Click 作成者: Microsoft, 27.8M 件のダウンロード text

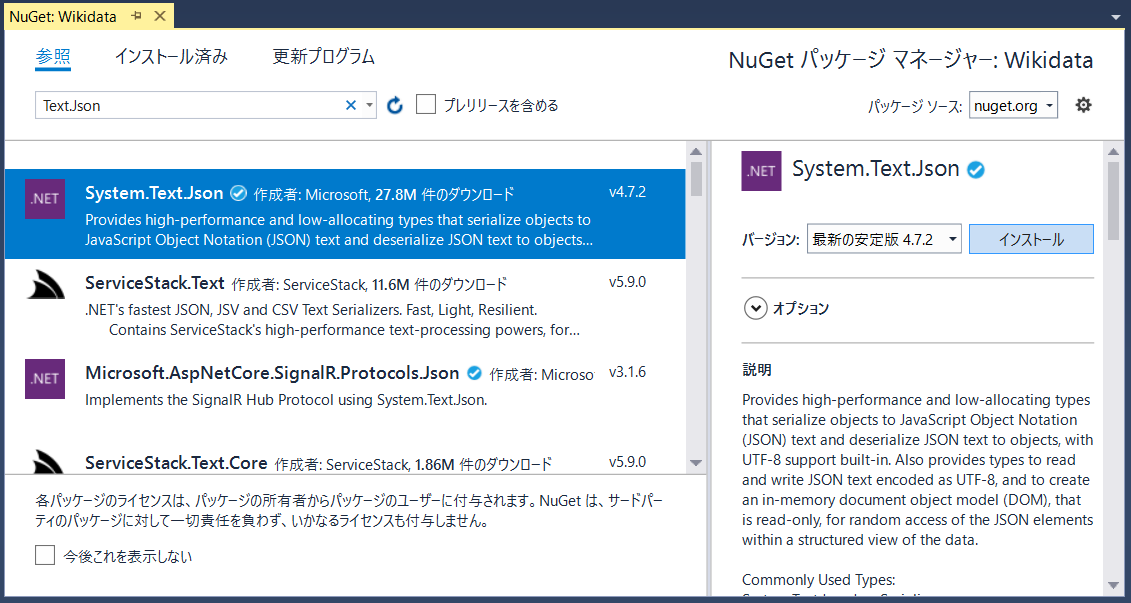point(384,194)
